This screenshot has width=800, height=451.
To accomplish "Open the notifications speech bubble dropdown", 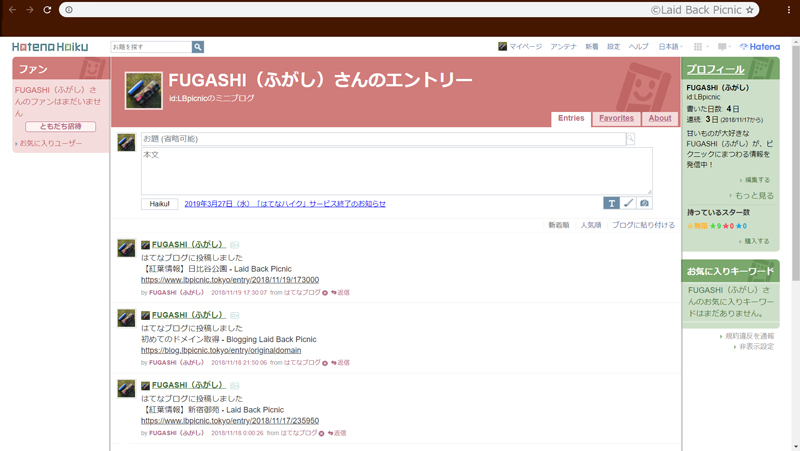I will point(722,46).
